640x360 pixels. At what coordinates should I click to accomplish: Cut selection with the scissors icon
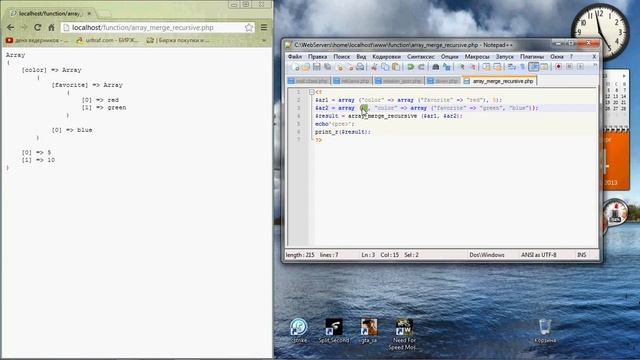pos(374,67)
